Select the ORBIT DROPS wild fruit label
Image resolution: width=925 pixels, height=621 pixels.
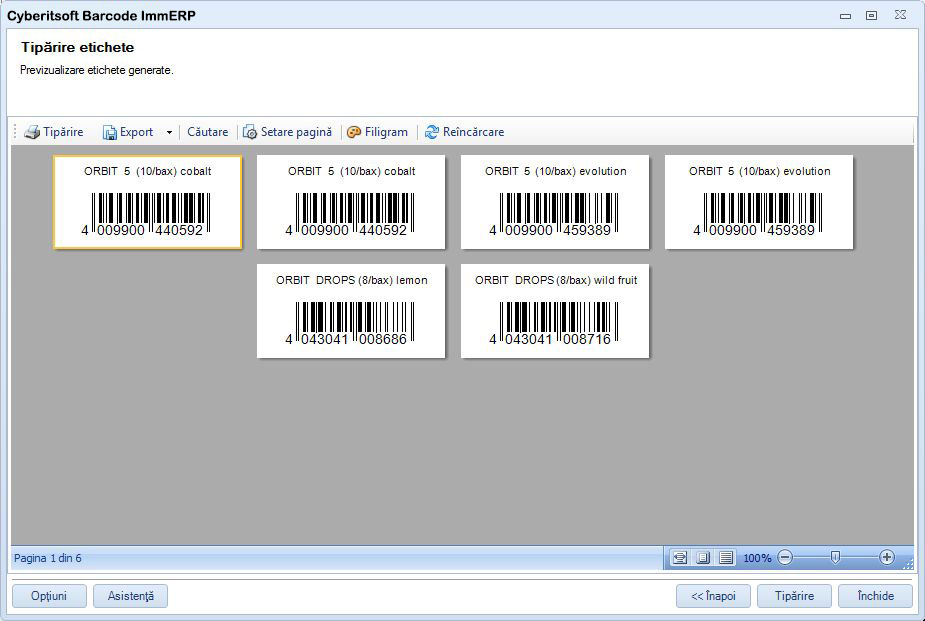point(555,311)
